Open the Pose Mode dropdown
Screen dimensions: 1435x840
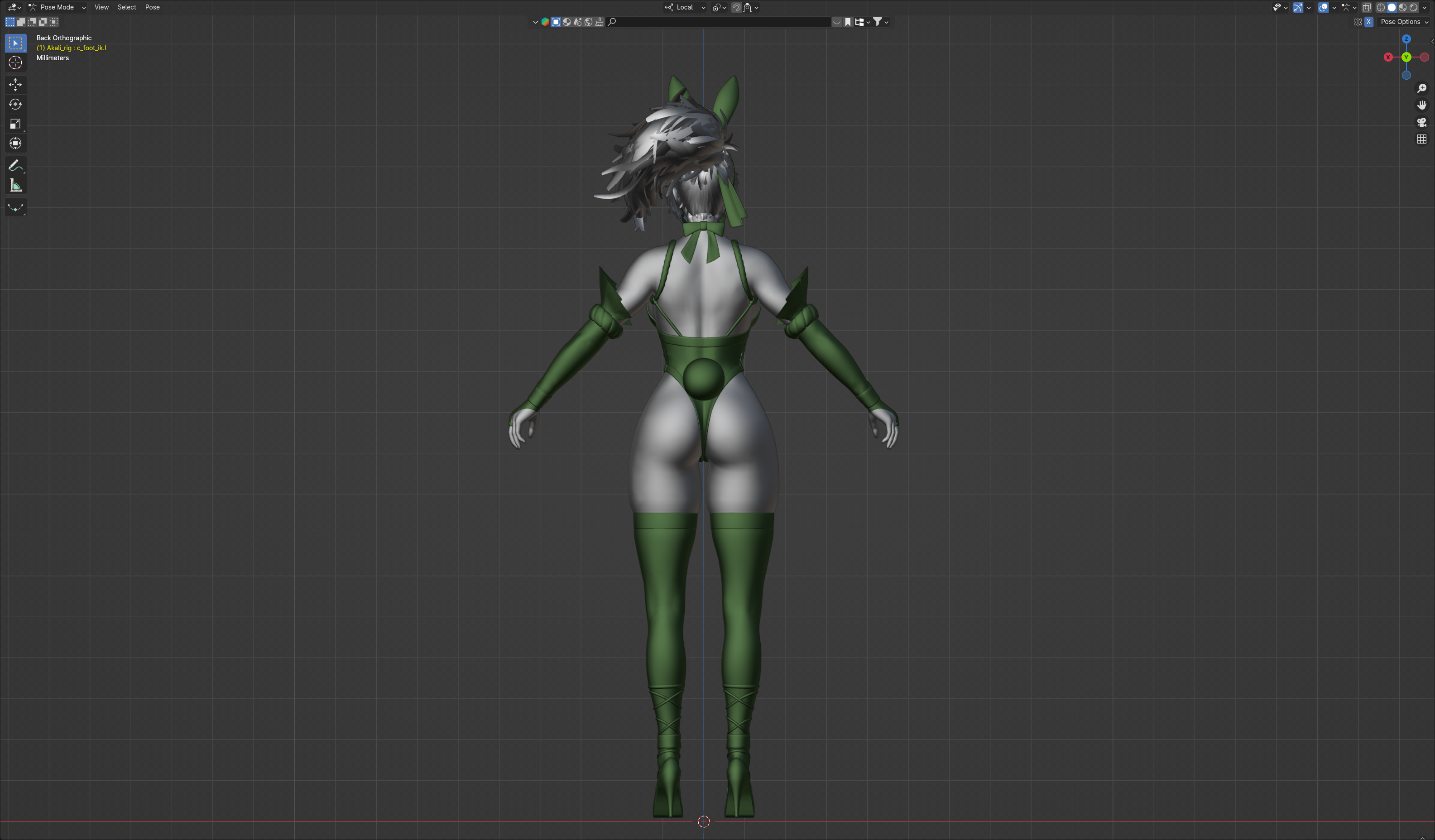point(58,7)
